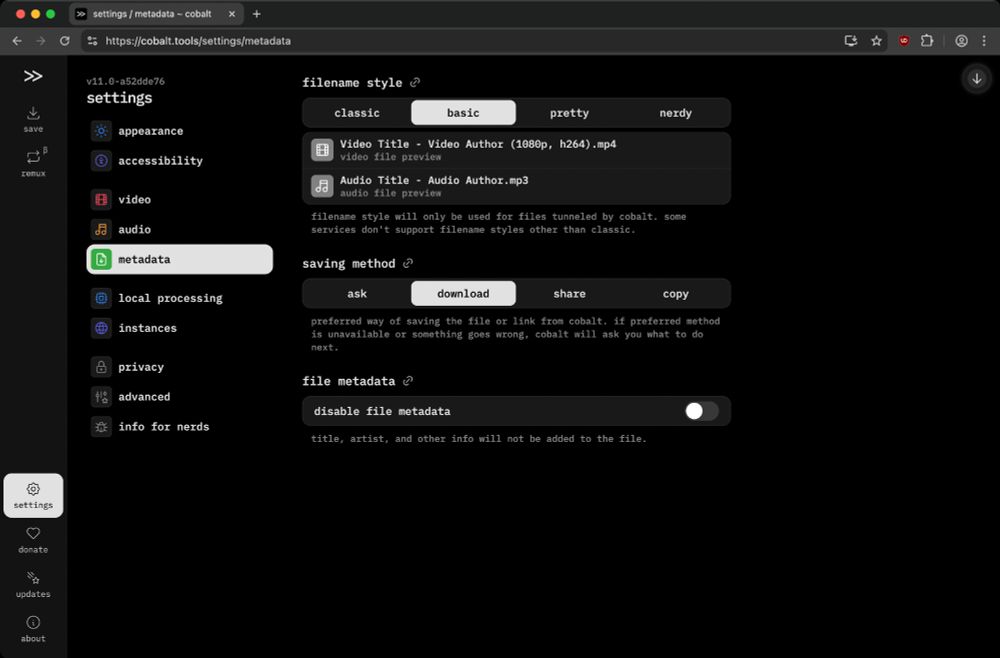Set saving method to copy
1000x658 pixels.
(675, 294)
